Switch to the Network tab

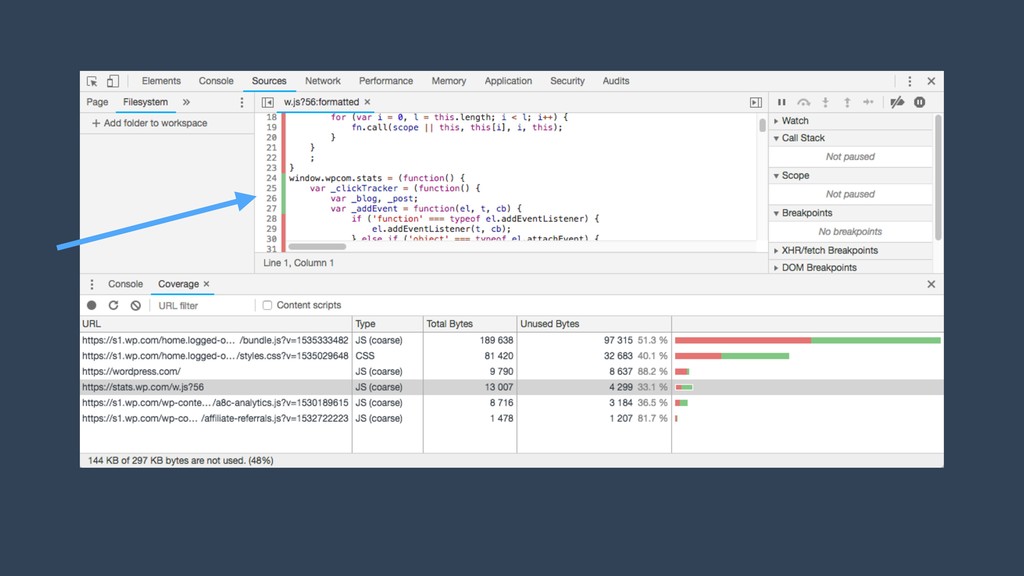pos(322,81)
